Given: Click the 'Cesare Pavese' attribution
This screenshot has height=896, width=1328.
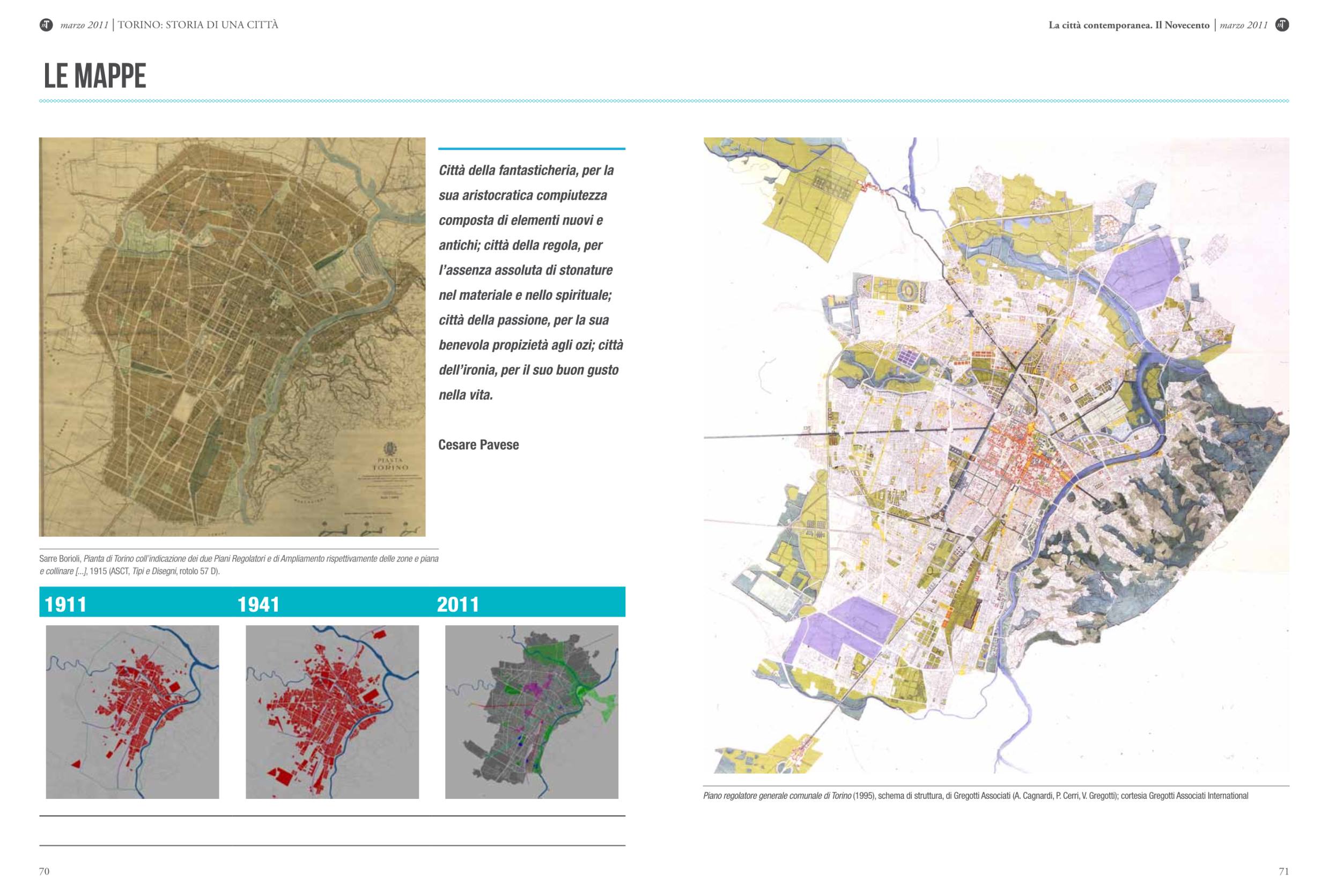Looking at the screenshot, I should pos(478,445).
